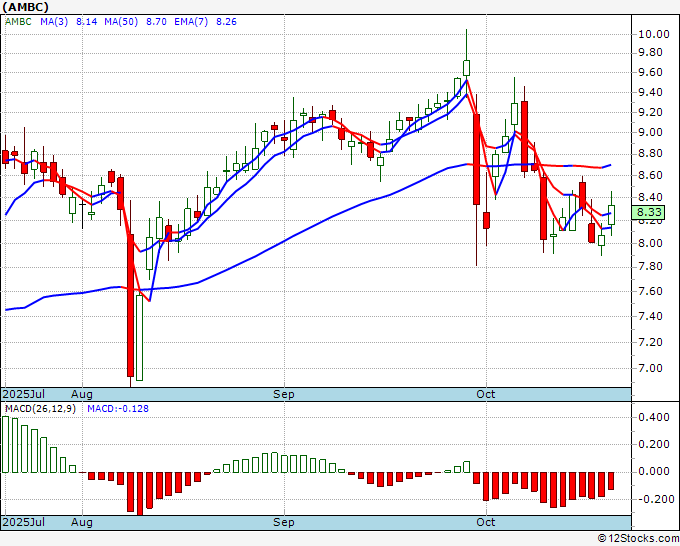This screenshot has height=546, width=680.
Task: Click the 9.20 price axis label
Action: [651, 112]
